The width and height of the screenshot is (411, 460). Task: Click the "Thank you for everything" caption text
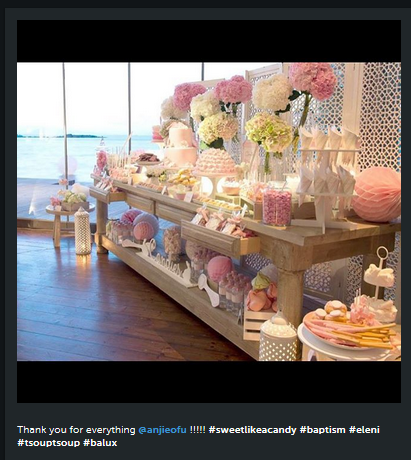(x=76, y=430)
